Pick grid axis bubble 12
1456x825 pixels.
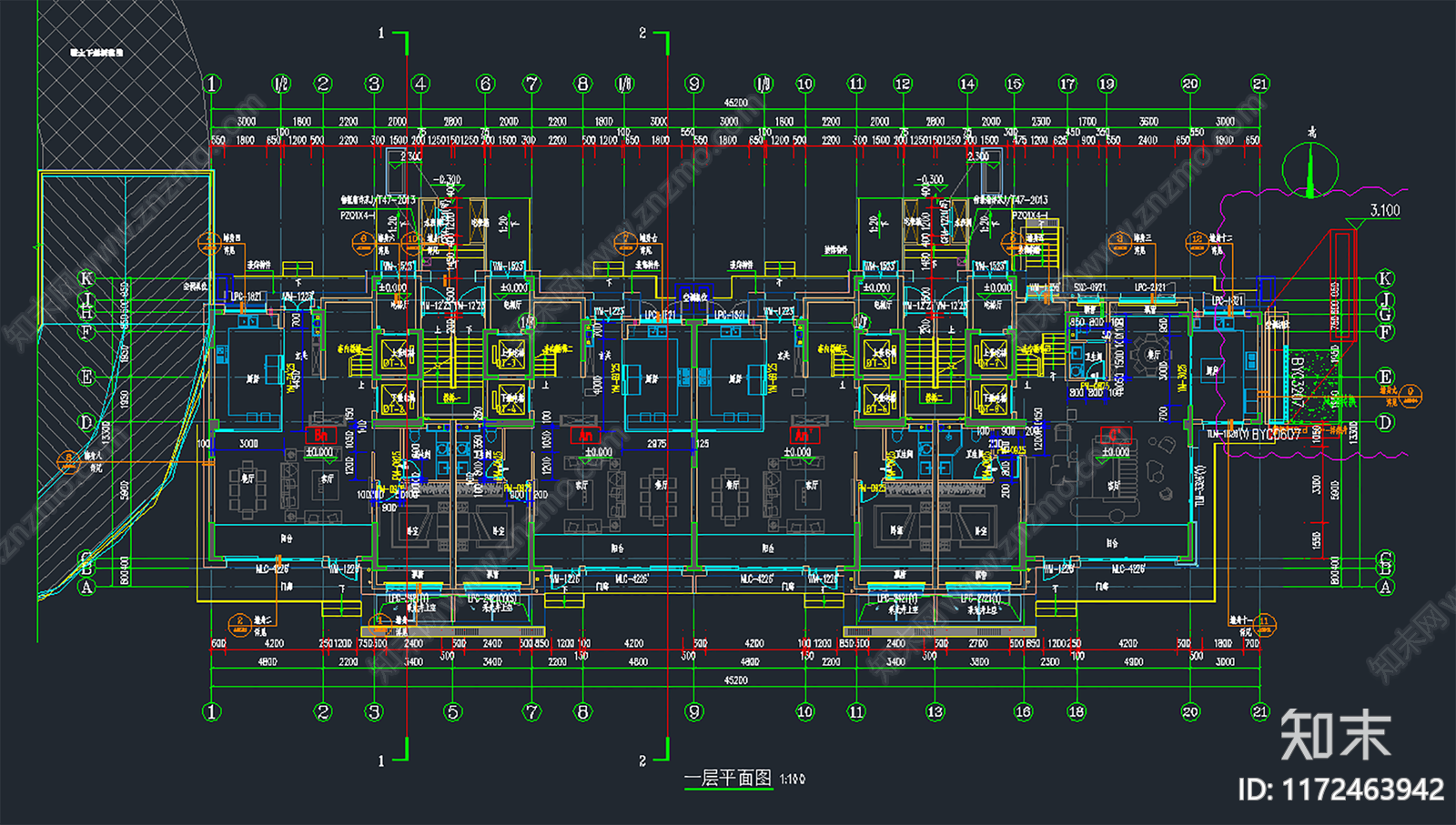coord(902,84)
